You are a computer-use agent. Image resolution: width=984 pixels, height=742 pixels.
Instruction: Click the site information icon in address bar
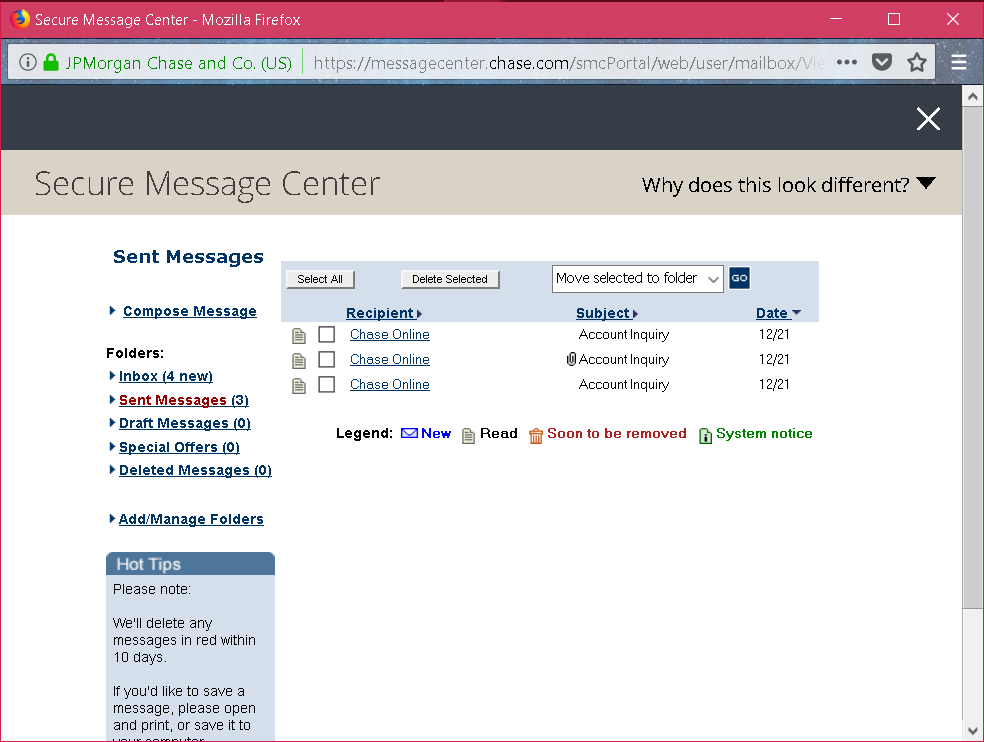tap(28, 62)
